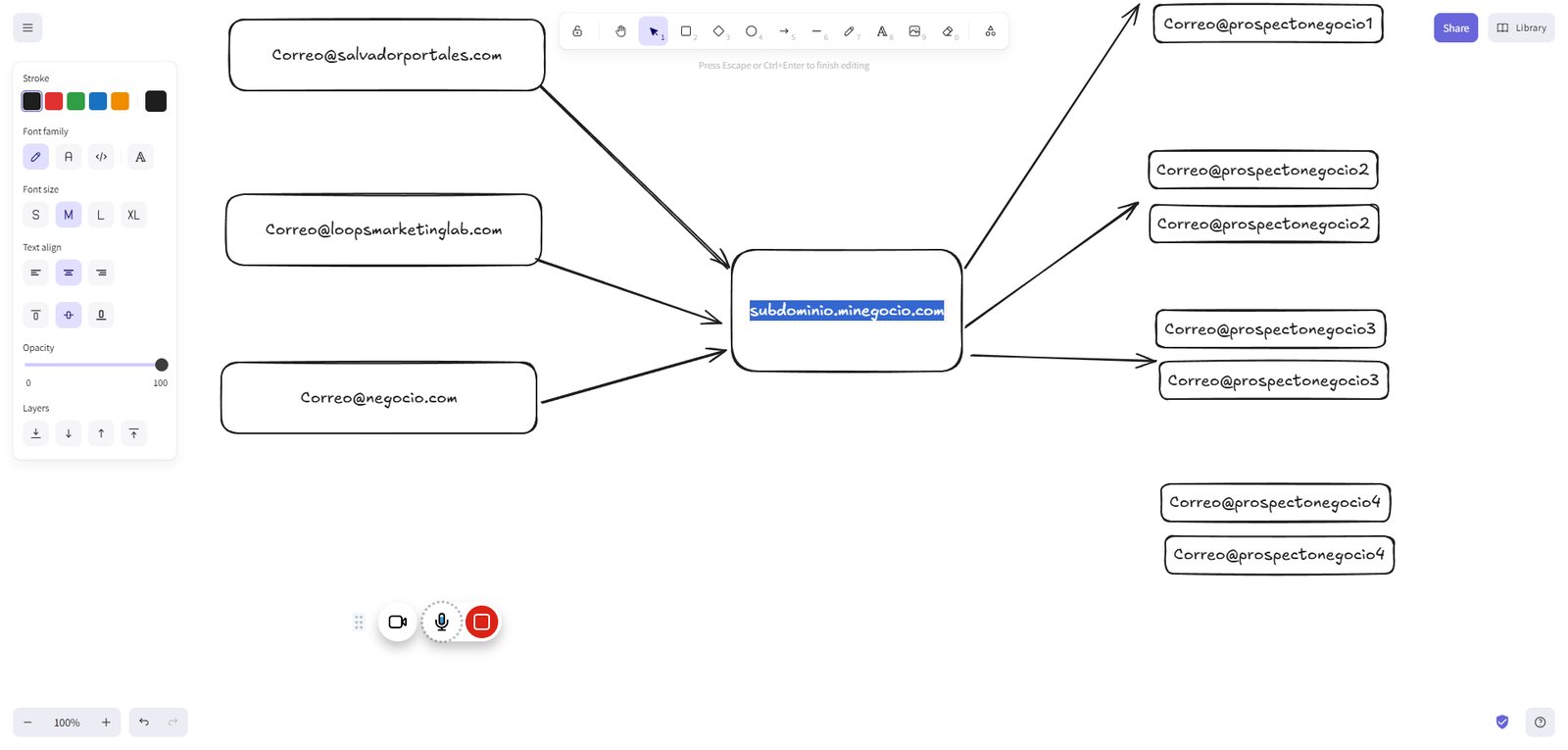Screen dimensions: 1568x750
Task: Choose the green stroke color
Action: pyautogui.click(x=75, y=101)
